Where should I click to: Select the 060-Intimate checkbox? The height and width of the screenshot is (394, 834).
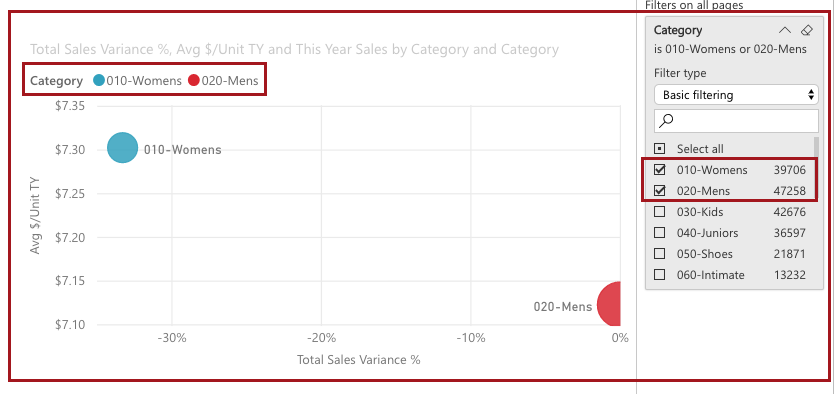click(x=660, y=275)
